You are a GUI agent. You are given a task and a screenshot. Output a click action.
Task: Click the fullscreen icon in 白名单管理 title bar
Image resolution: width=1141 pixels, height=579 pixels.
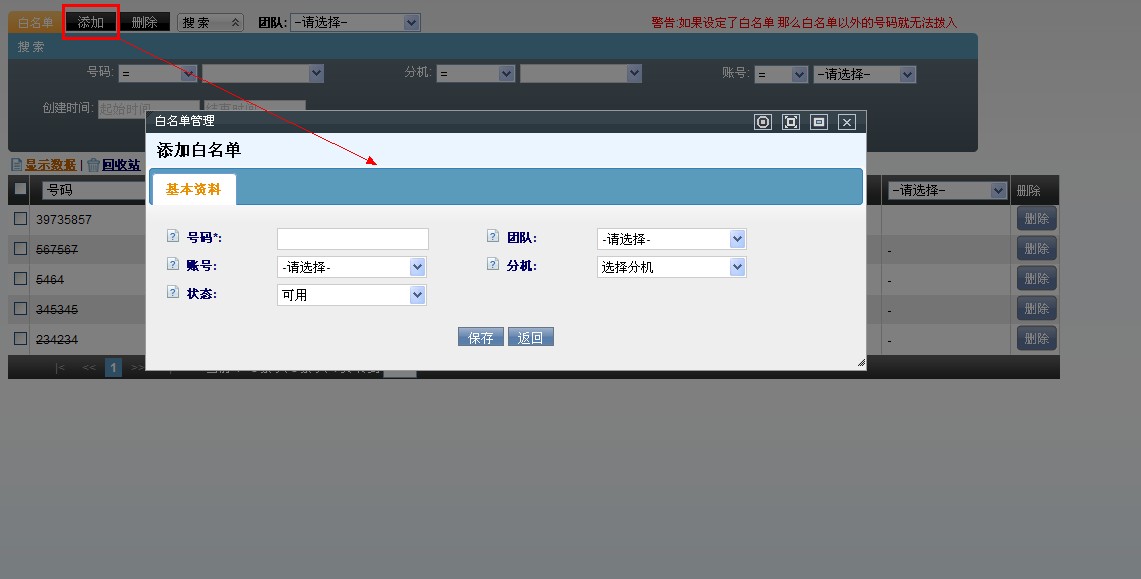click(x=791, y=122)
